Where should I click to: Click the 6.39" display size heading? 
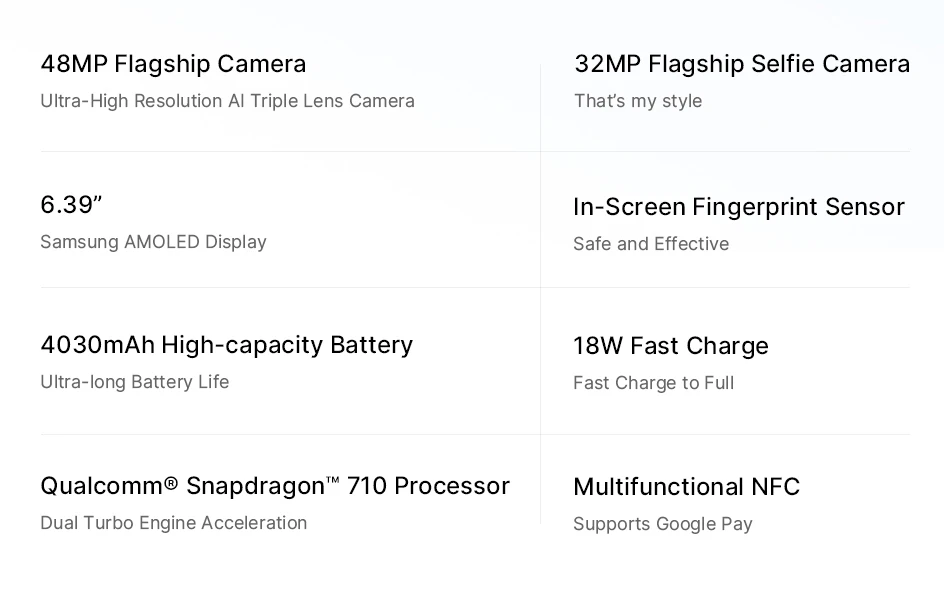[71, 205]
